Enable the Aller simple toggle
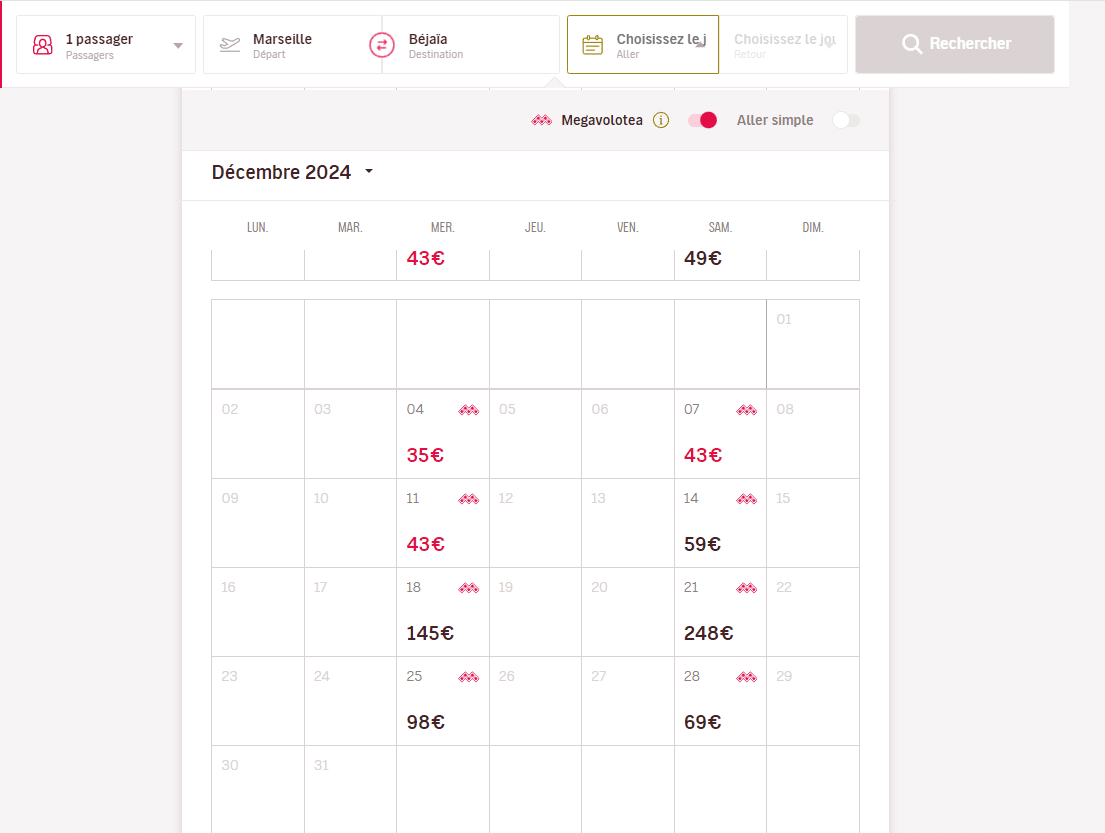The width and height of the screenshot is (1105, 833). tap(845, 120)
